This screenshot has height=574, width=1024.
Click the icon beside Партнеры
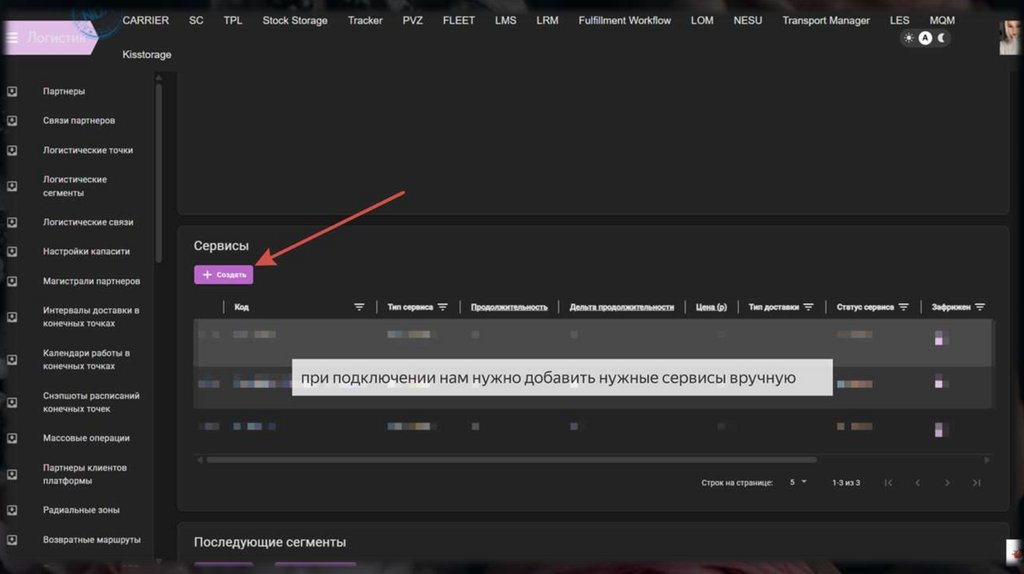[12, 91]
